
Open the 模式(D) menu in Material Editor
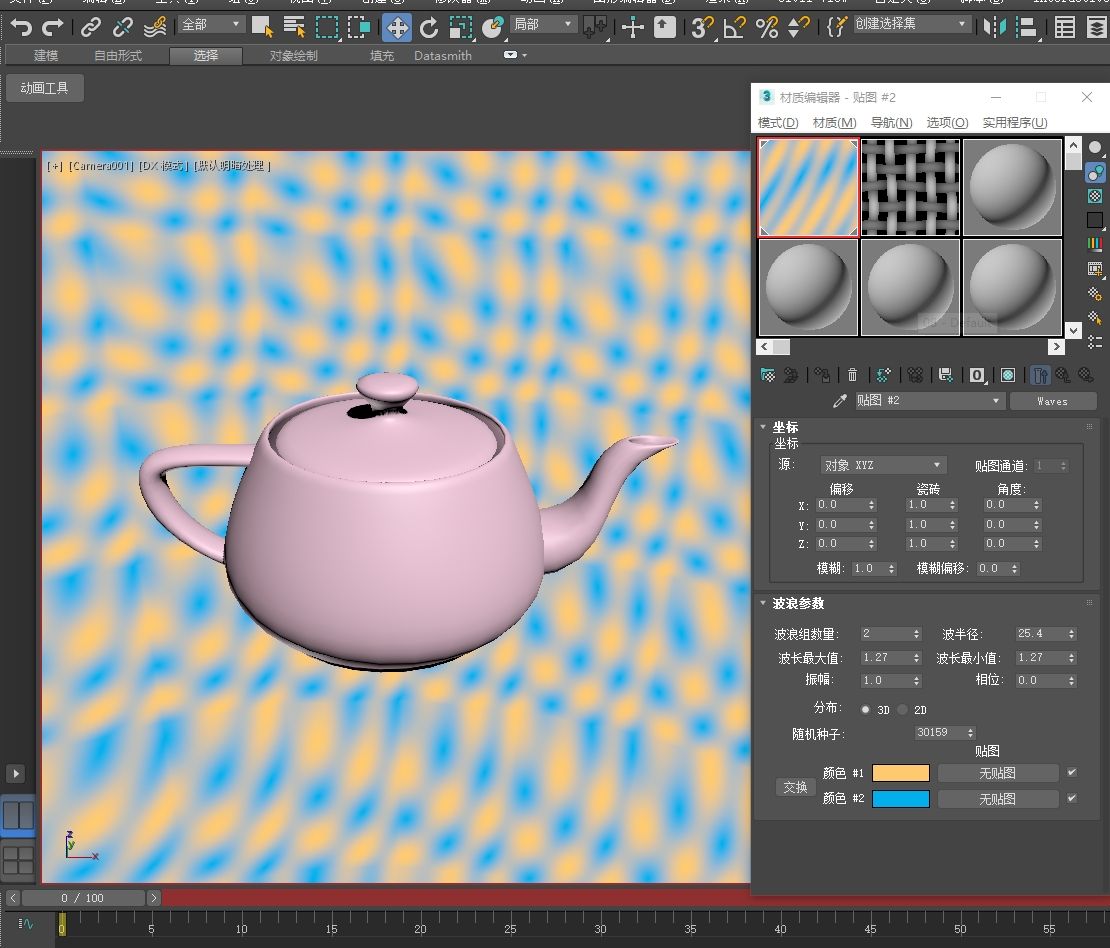click(778, 122)
